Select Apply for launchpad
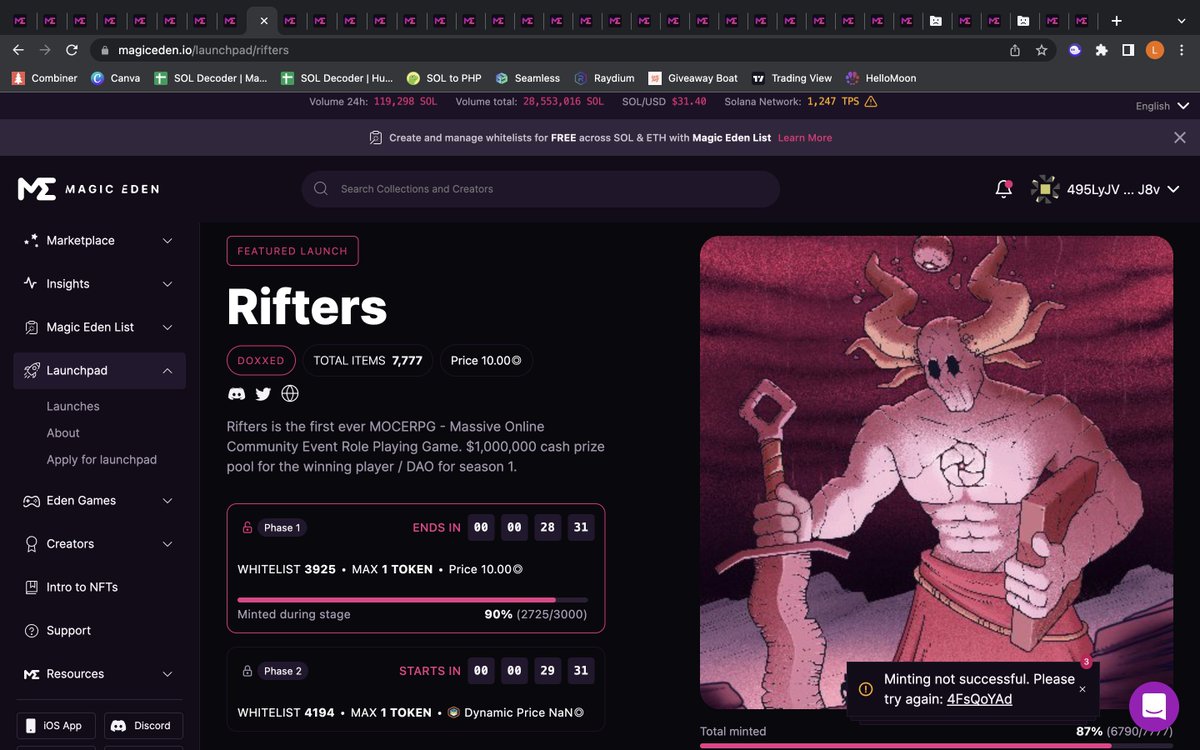The height and width of the screenshot is (750, 1200). click(x=102, y=460)
